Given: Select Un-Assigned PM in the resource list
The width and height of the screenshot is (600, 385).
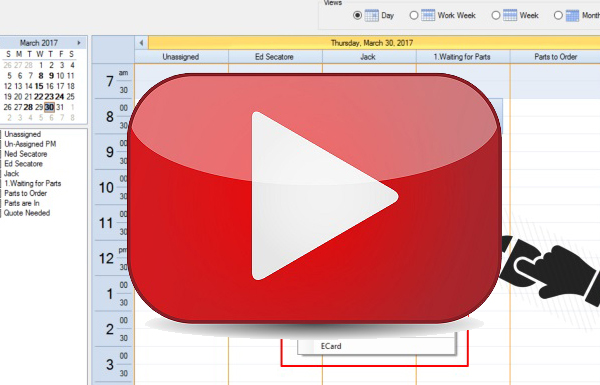Looking at the screenshot, I should tap(30, 144).
